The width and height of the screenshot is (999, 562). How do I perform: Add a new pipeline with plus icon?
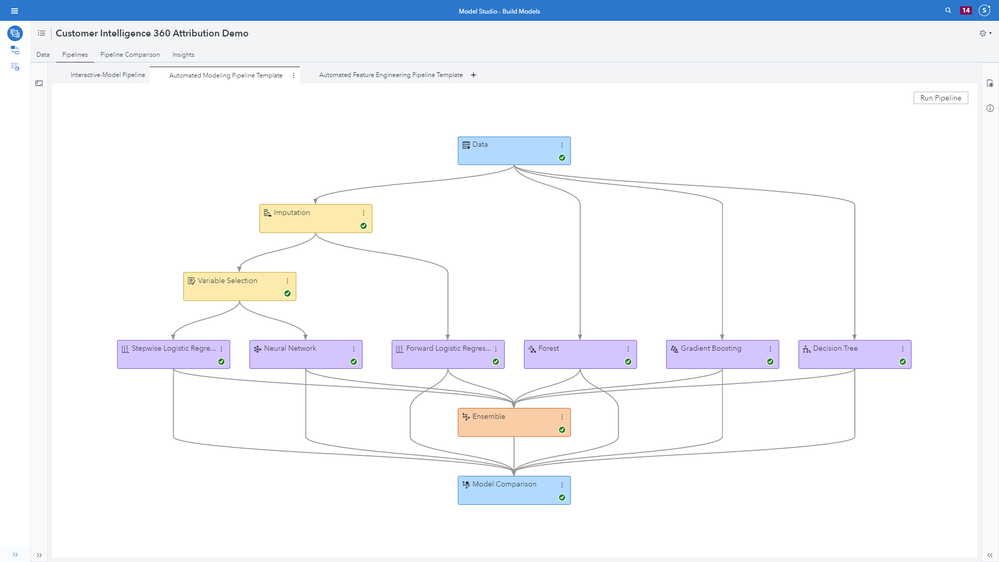click(473, 75)
